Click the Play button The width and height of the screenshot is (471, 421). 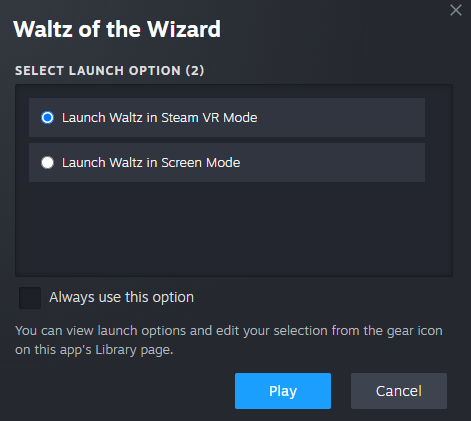(x=283, y=391)
